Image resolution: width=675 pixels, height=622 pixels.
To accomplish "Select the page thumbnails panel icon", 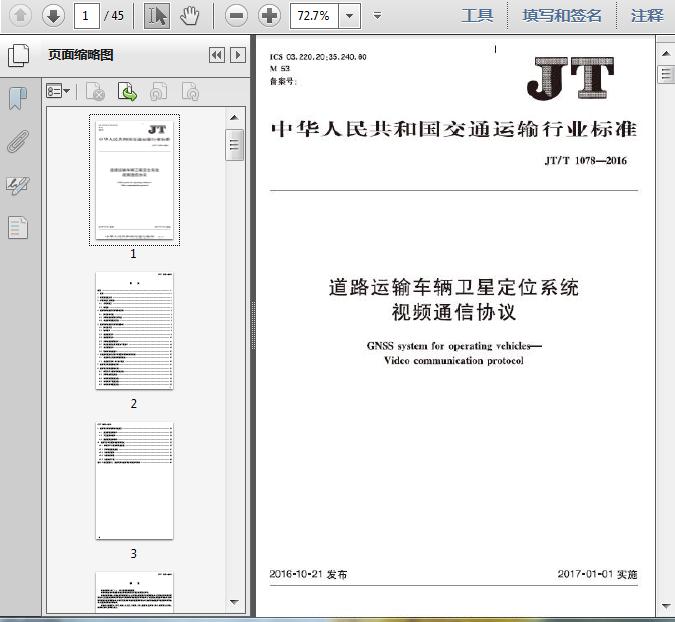I will tap(19, 55).
